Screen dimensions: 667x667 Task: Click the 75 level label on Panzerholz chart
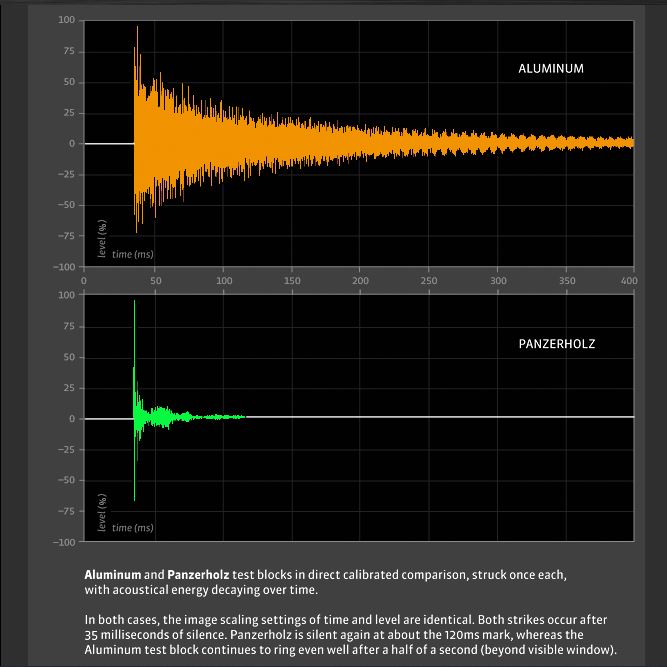(x=69, y=326)
